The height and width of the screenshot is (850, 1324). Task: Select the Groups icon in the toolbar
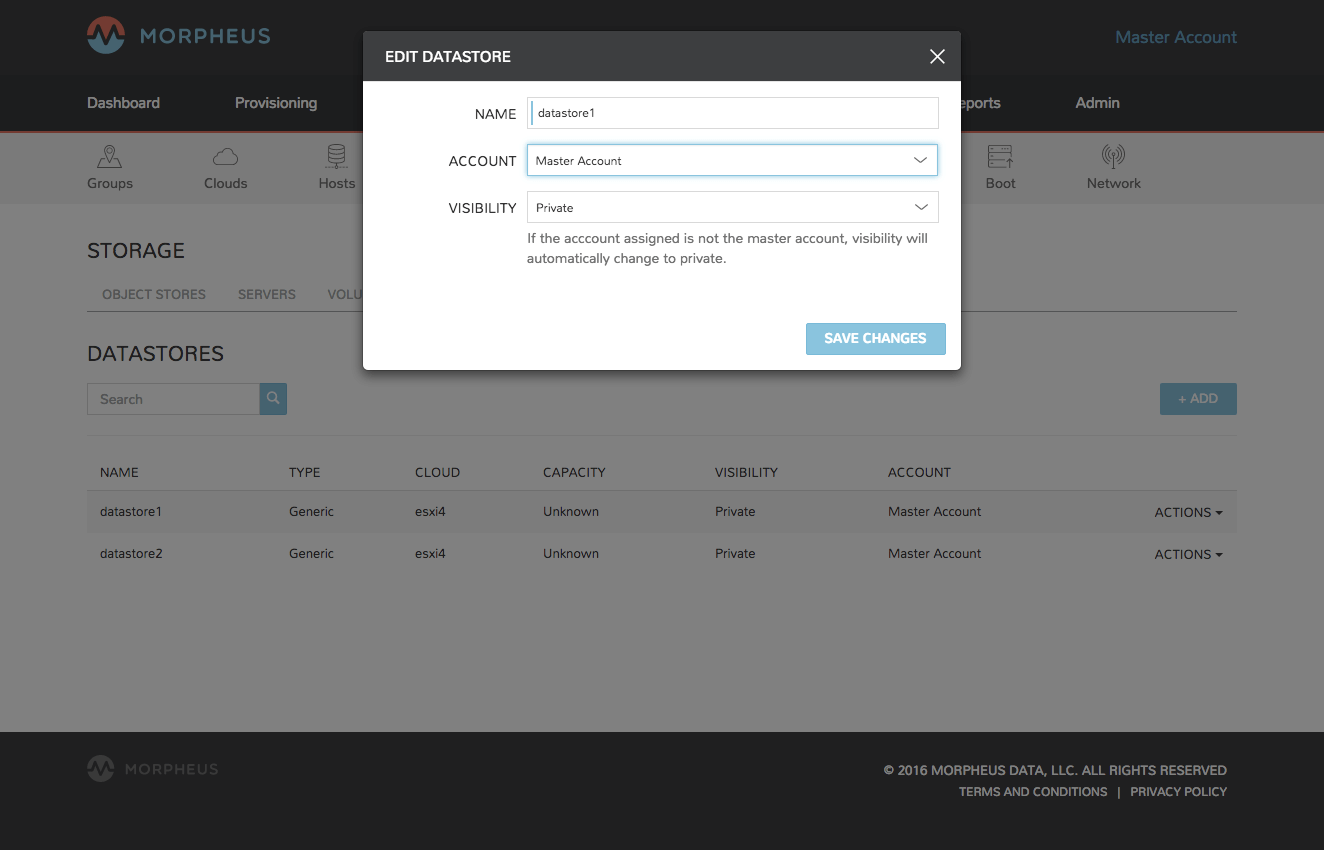(x=109, y=160)
